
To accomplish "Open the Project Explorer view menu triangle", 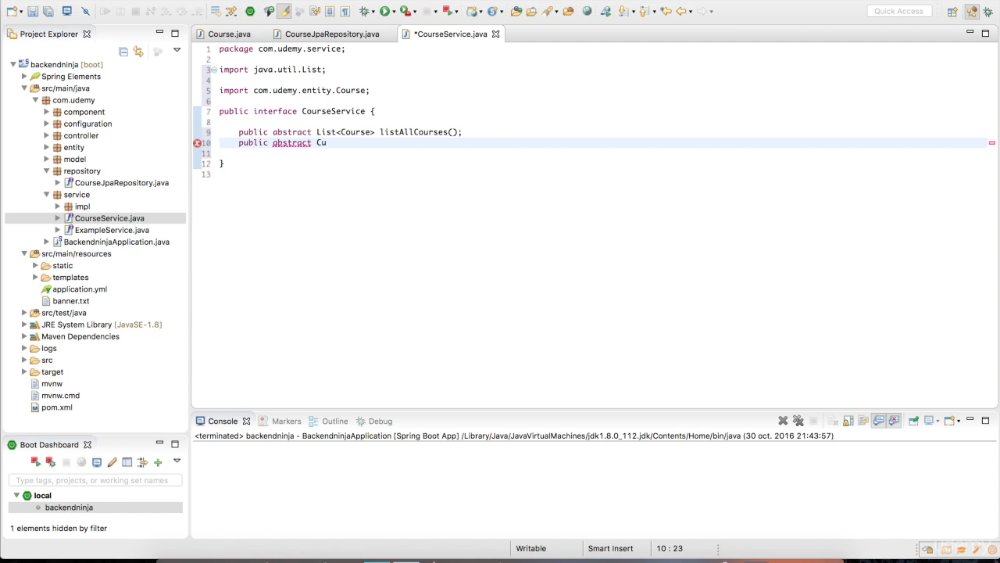I will 177,50.
